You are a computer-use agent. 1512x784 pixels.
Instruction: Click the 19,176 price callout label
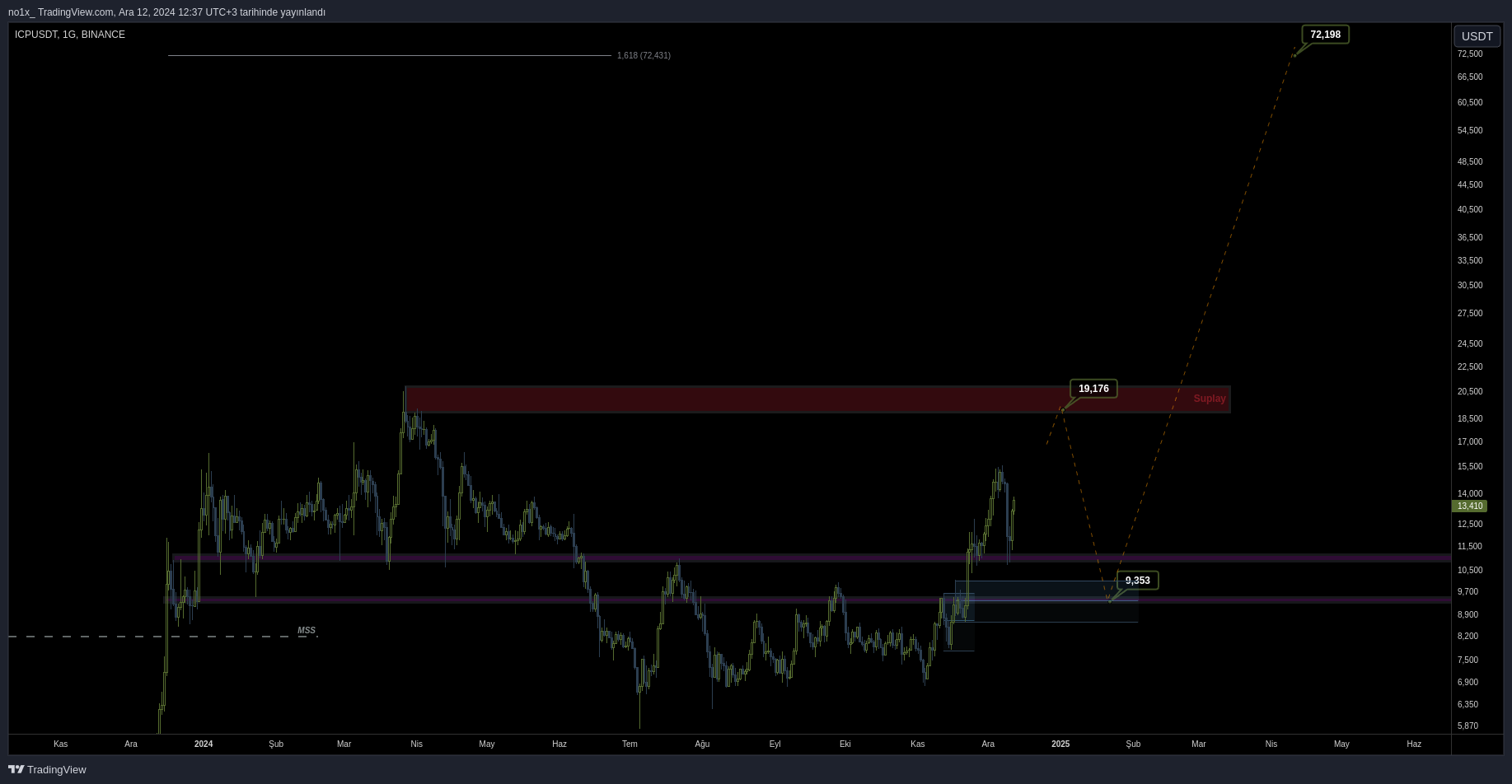[x=1093, y=389]
